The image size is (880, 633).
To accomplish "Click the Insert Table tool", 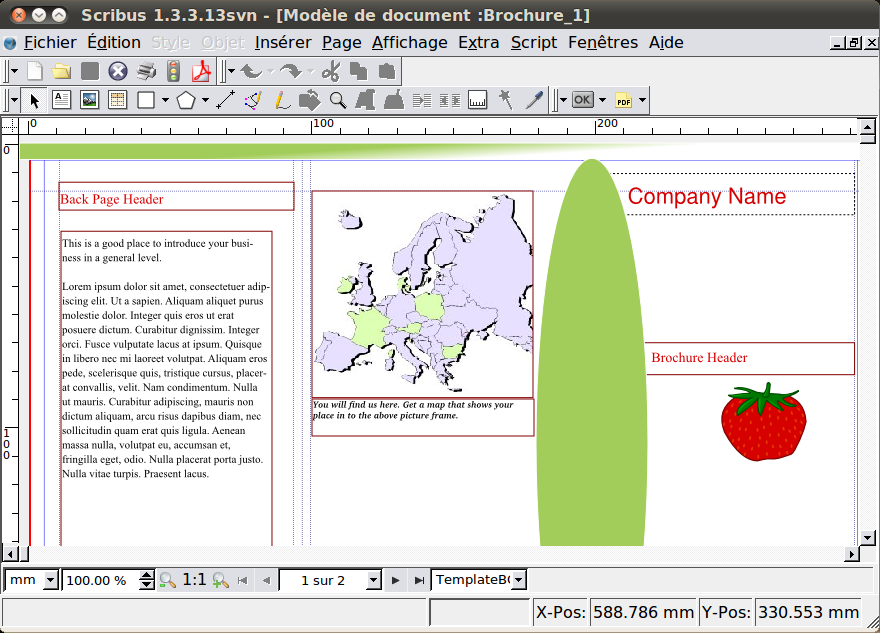I will point(117,100).
